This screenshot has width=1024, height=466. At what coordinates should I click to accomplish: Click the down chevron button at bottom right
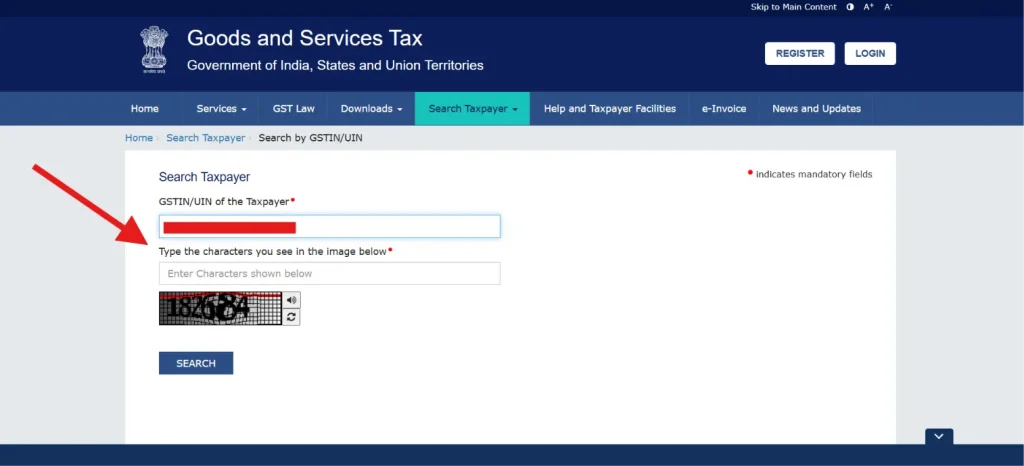tap(938, 437)
